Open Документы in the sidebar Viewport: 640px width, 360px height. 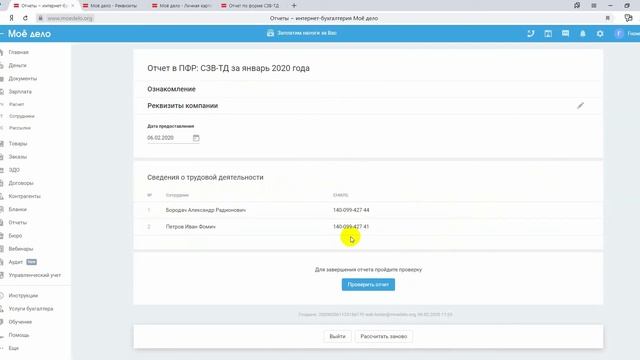[22, 78]
